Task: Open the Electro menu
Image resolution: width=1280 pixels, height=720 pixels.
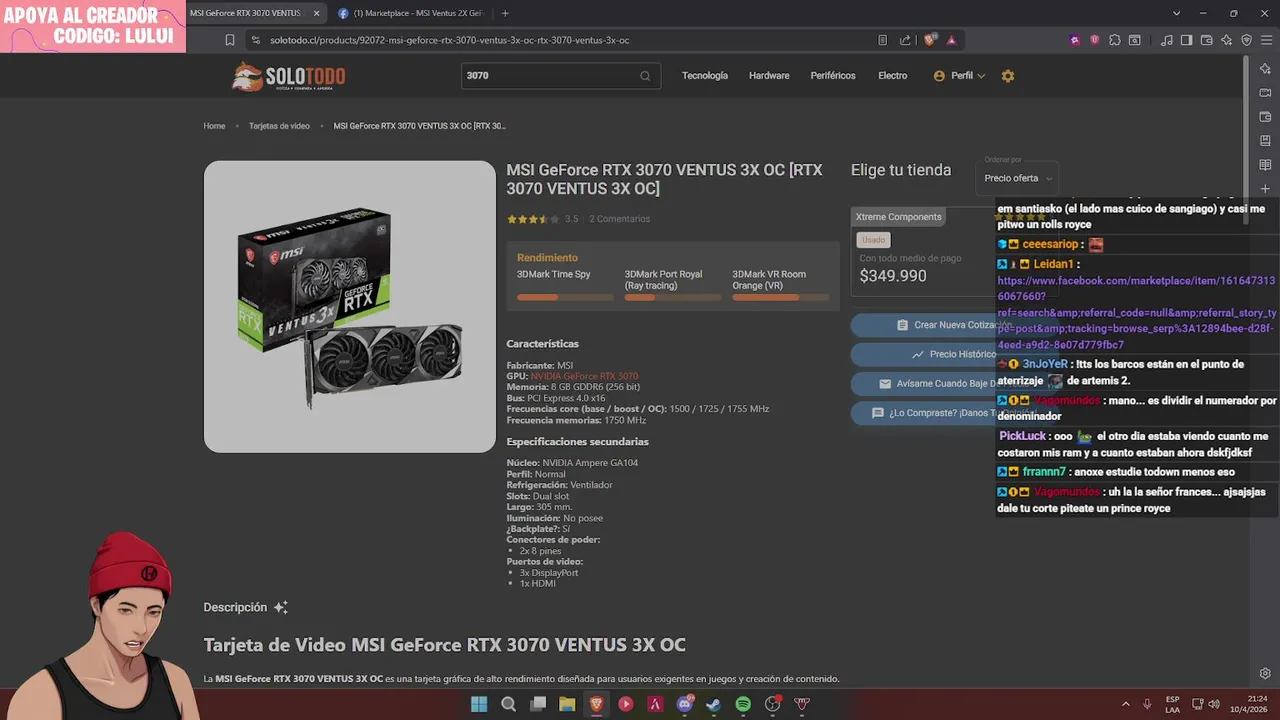Action: coord(893,76)
